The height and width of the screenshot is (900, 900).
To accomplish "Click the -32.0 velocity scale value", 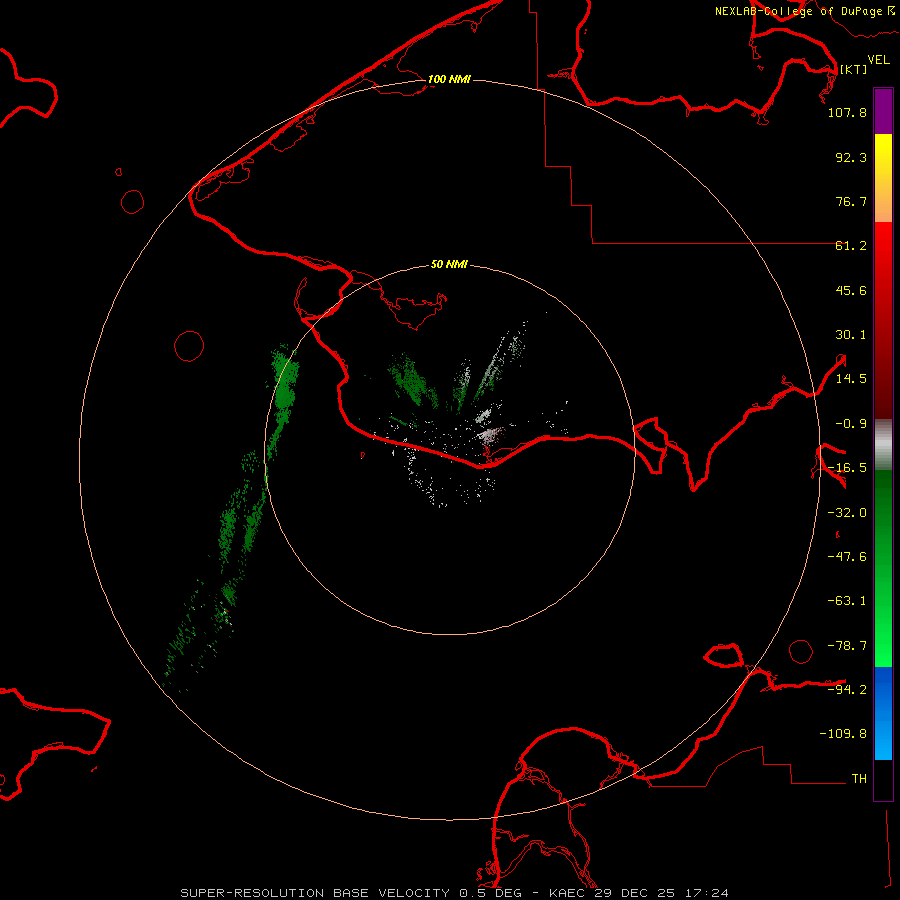I will coord(847,513).
